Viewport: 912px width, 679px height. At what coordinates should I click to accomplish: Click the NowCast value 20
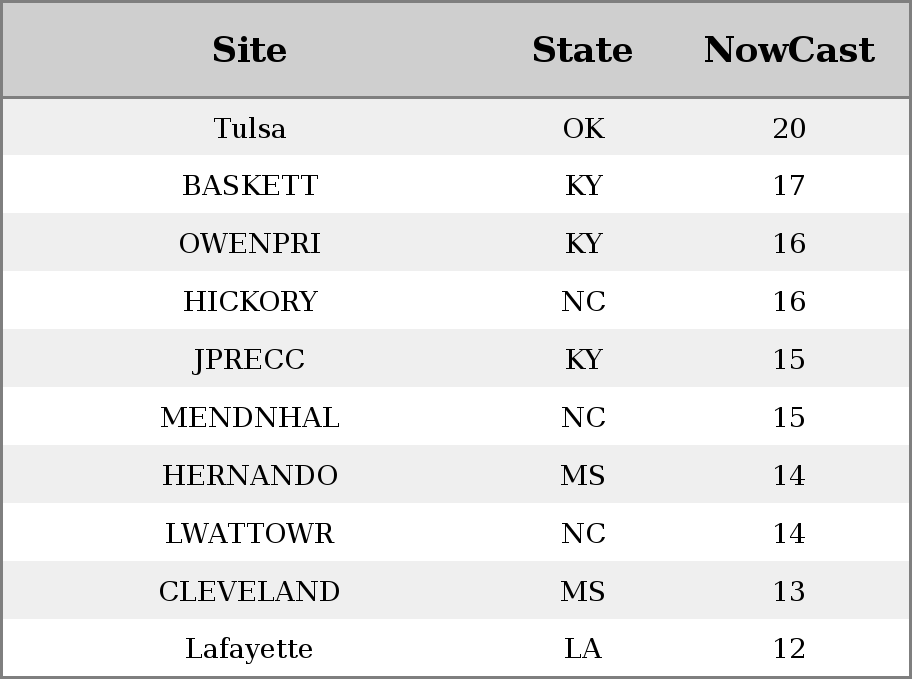(x=789, y=128)
